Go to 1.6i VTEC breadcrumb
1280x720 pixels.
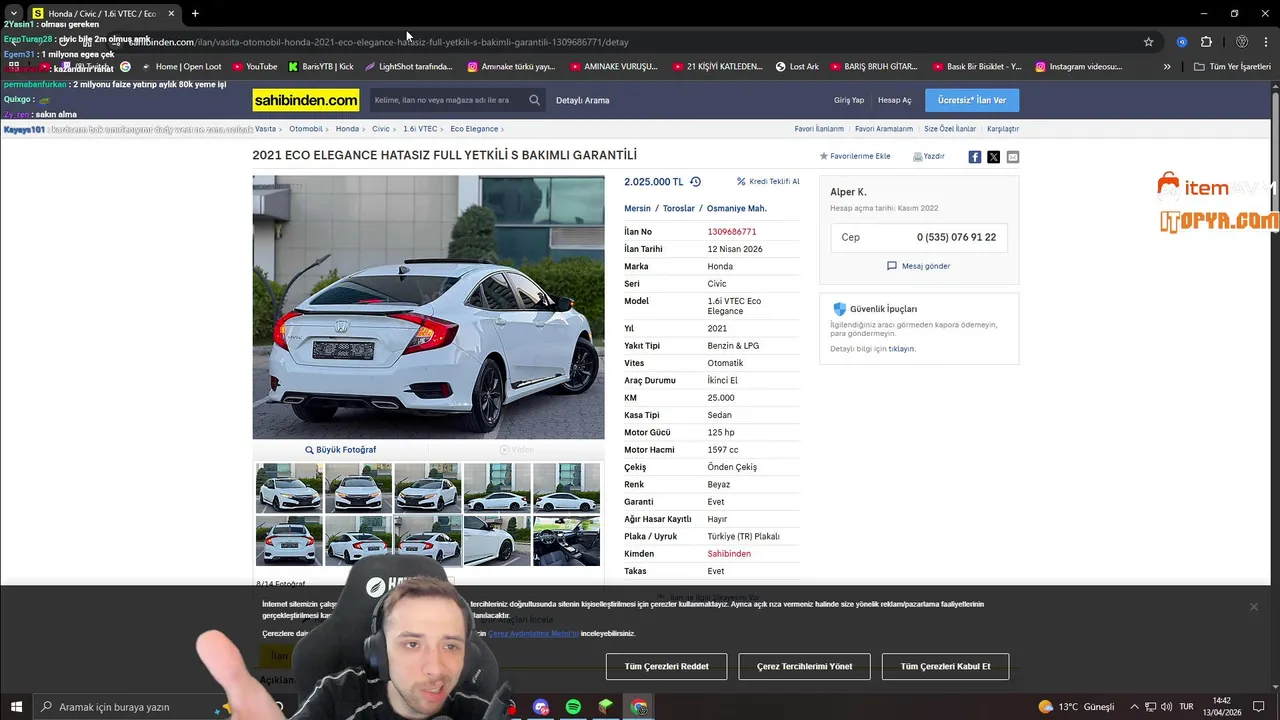coord(420,129)
